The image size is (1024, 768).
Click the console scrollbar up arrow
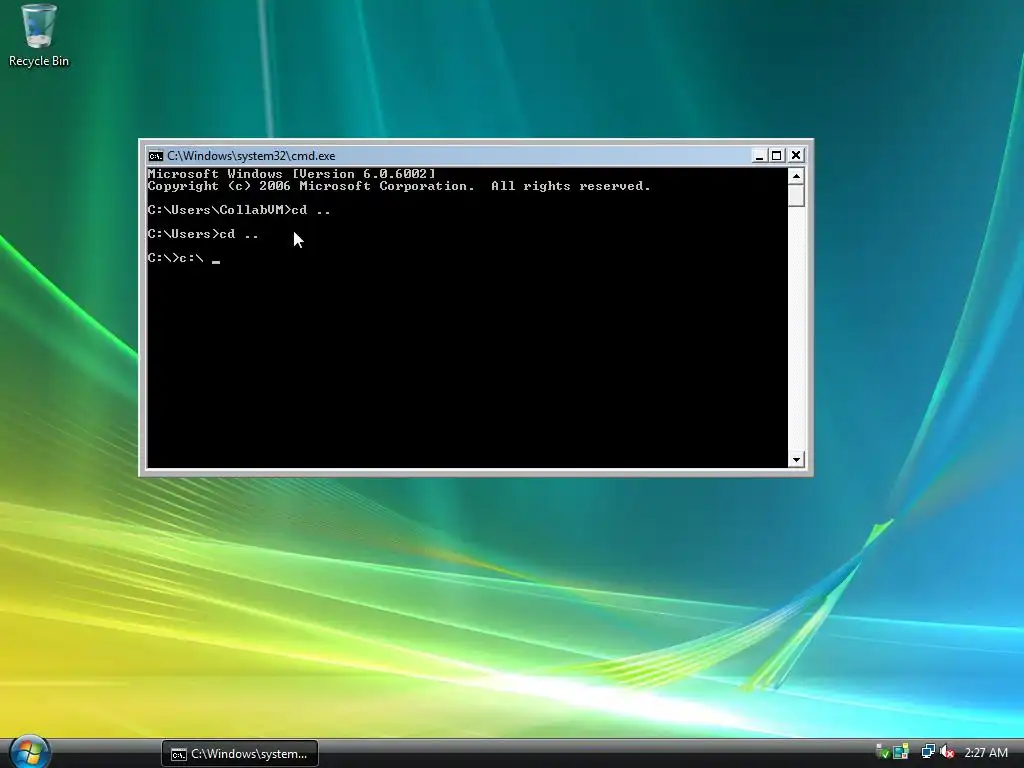pyautogui.click(x=796, y=176)
